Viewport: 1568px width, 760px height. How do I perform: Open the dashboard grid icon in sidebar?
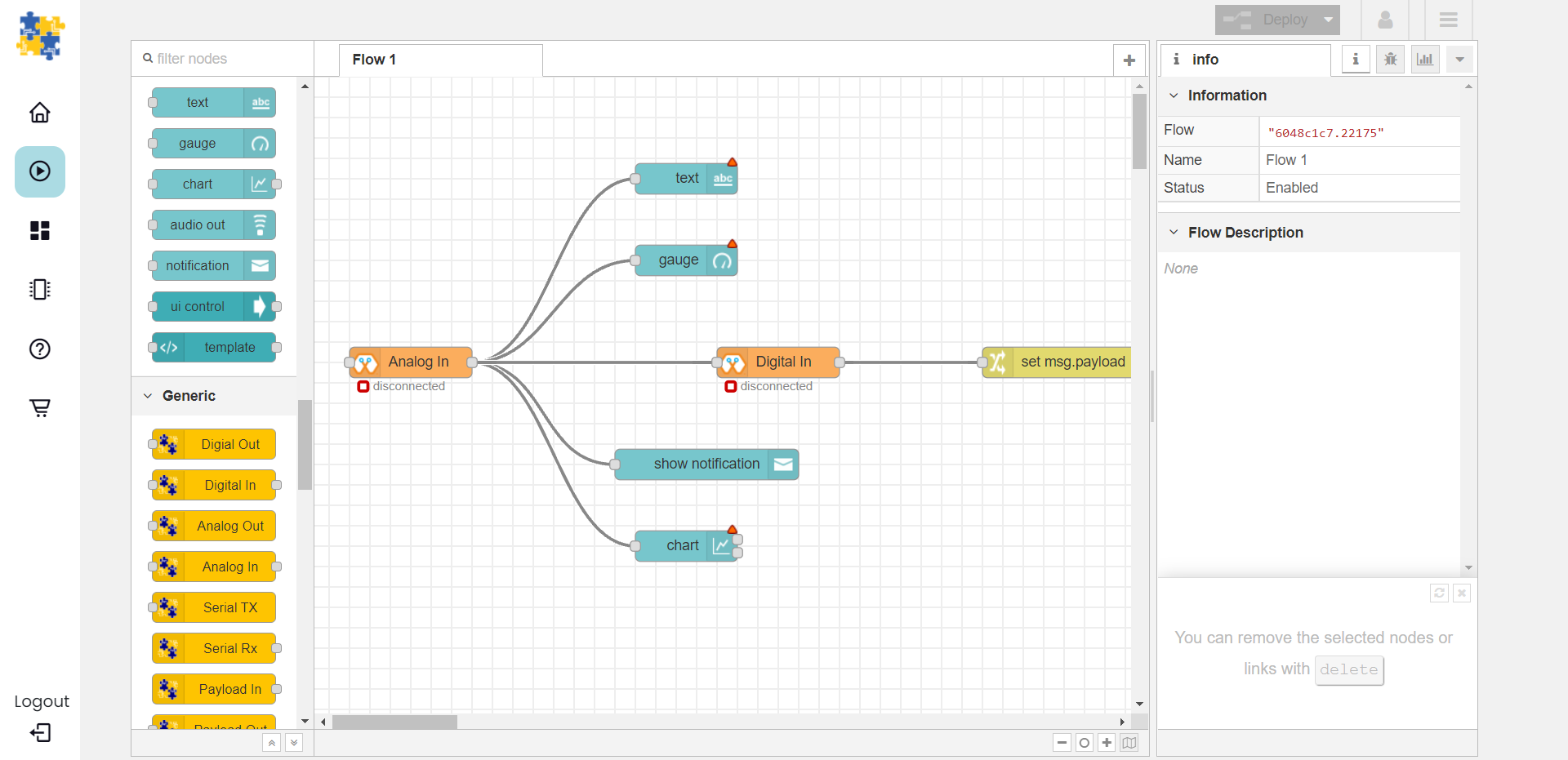pyautogui.click(x=39, y=231)
